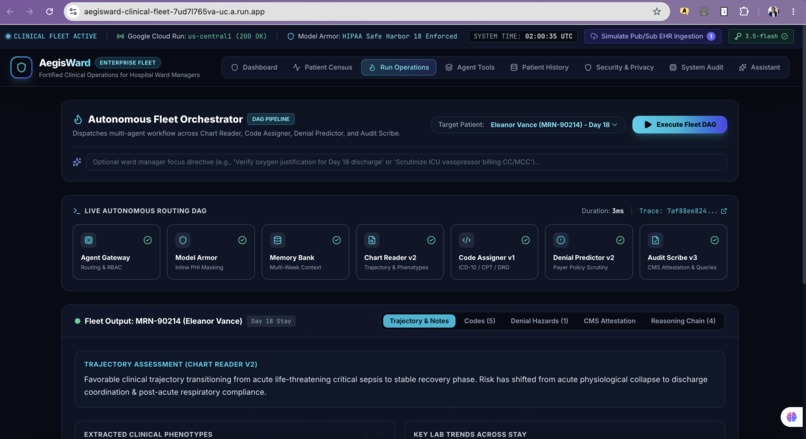Select the Trajectory & Notes tab
806x439 pixels.
[x=419, y=321]
